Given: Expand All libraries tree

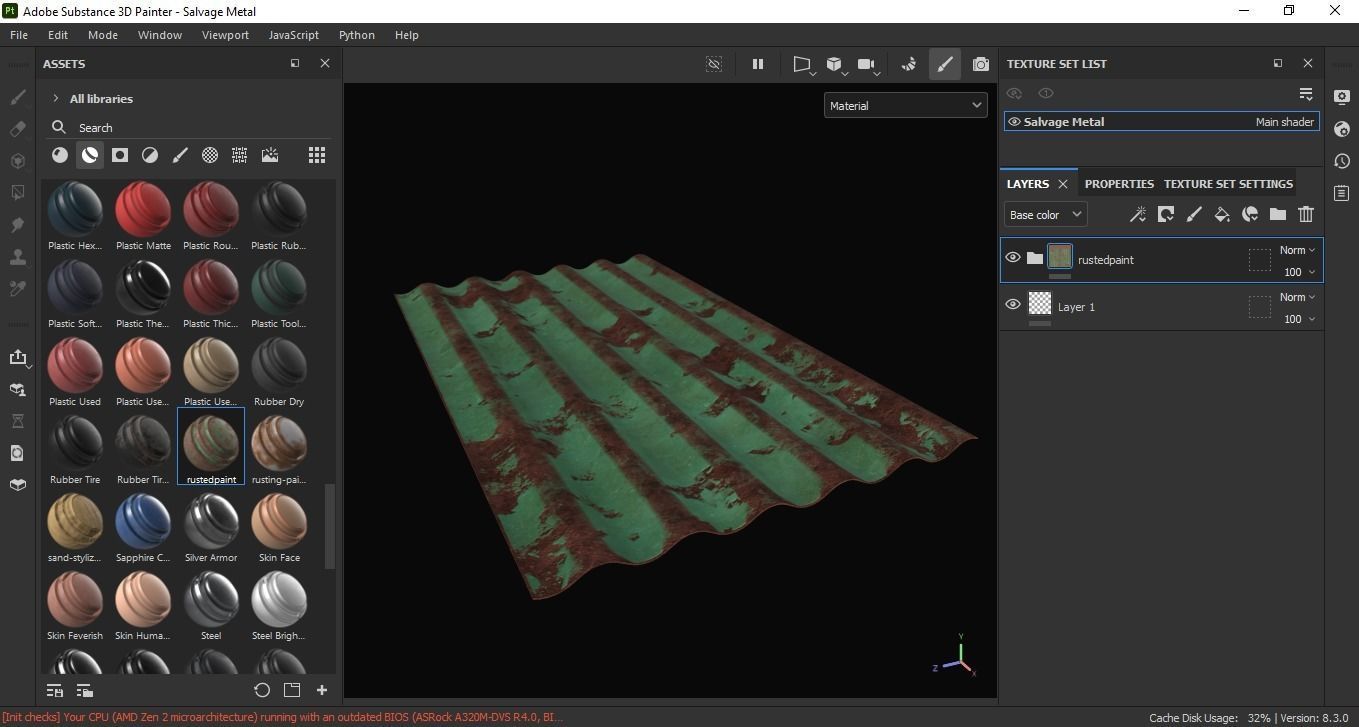Looking at the screenshot, I should coord(56,98).
